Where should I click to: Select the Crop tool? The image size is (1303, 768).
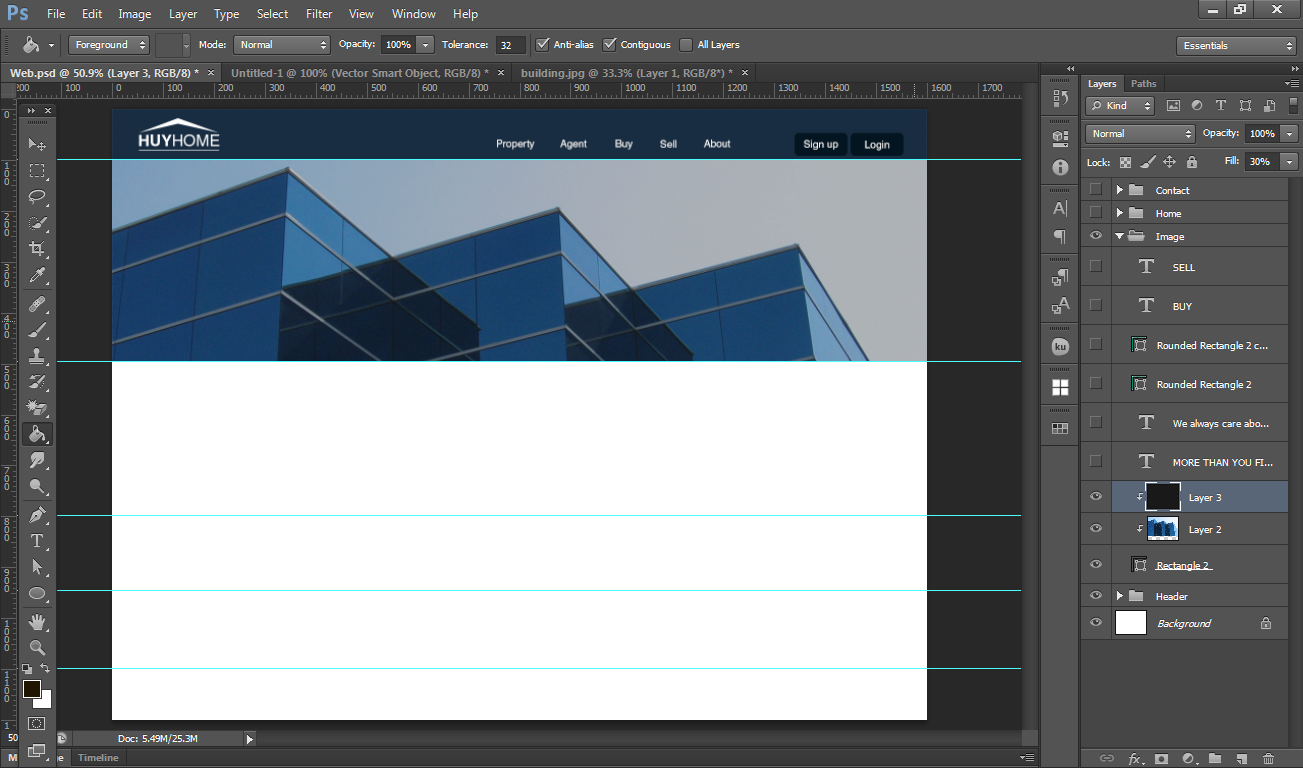coord(37,249)
